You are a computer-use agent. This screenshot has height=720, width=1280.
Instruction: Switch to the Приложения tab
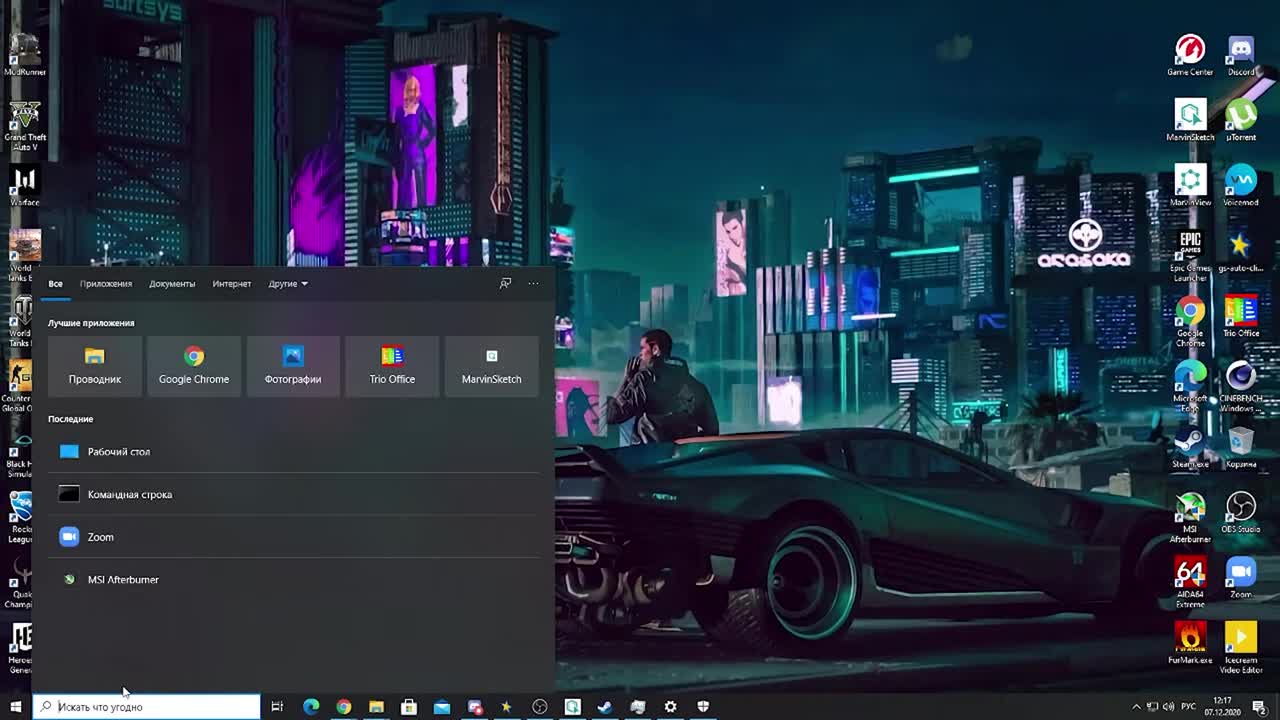tap(106, 284)
